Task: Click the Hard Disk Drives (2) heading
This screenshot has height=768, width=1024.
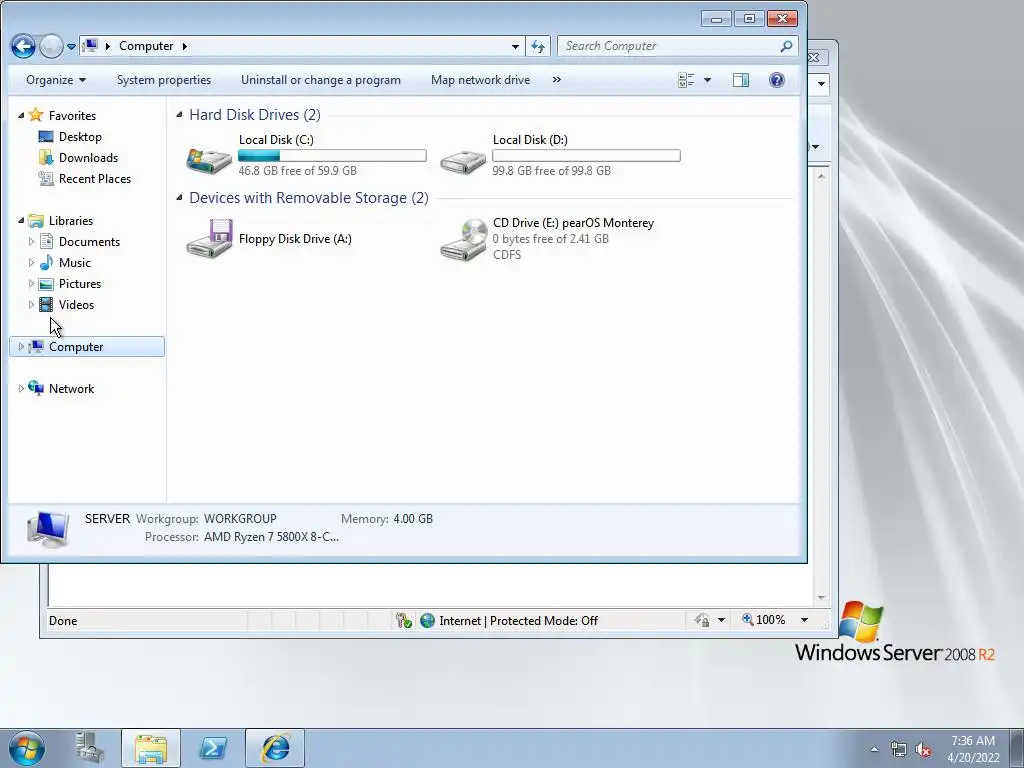Action: [255, 115]
